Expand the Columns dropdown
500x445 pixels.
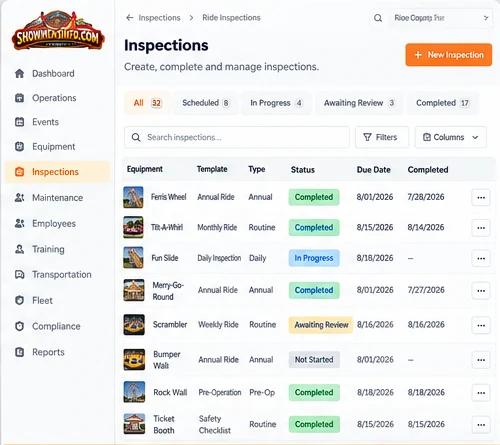tap(450, 137)
